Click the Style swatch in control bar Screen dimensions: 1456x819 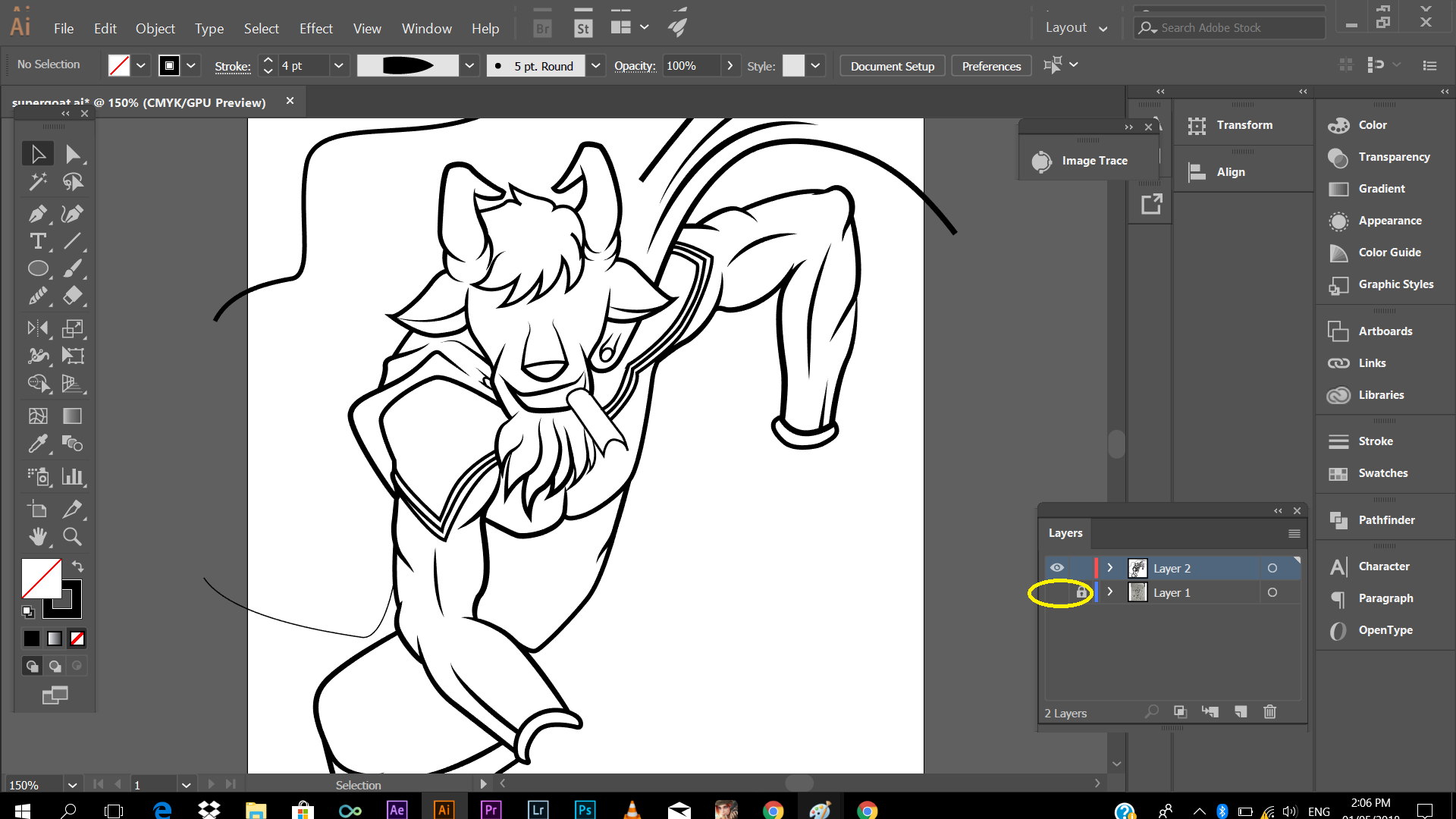click(793, 66)
